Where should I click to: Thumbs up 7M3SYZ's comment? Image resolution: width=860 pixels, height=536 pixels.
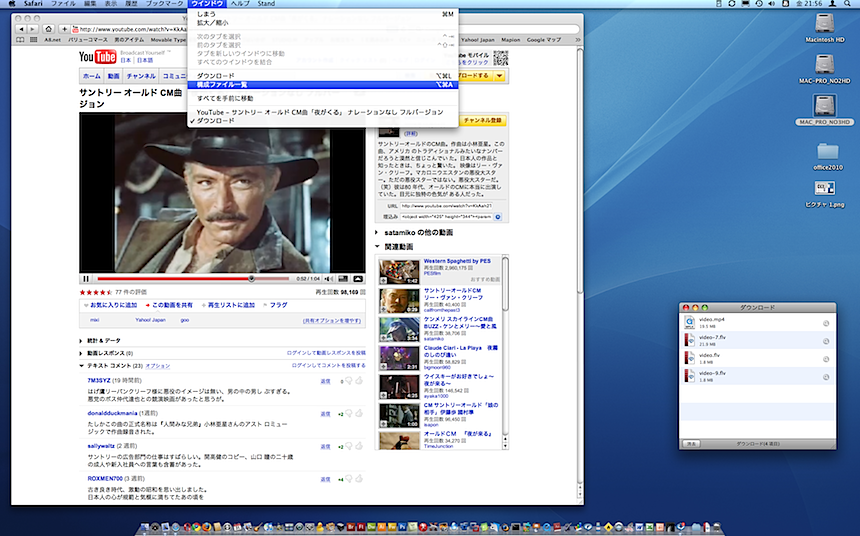[x=359, y=380]
